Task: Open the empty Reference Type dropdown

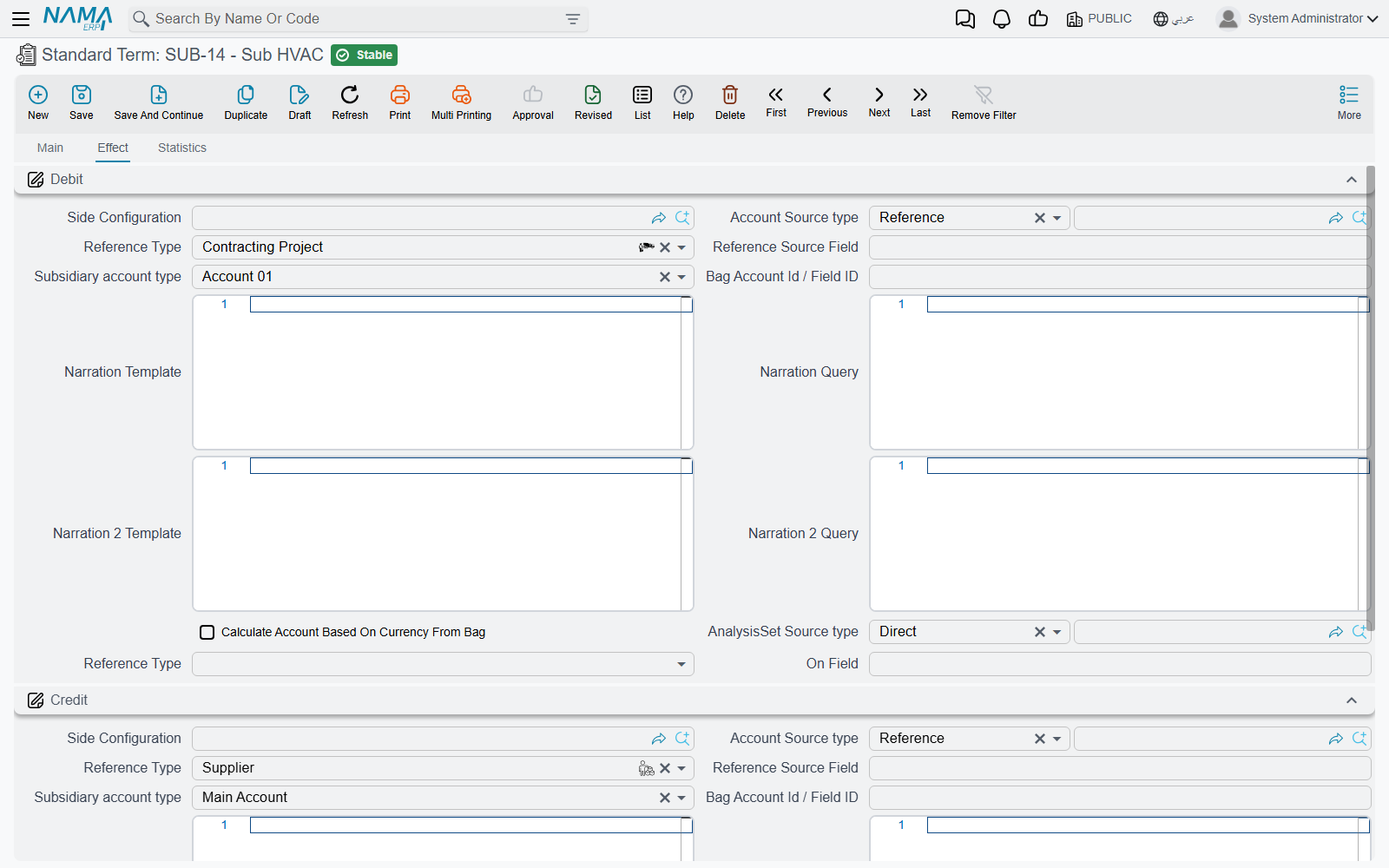Action: pos(682,664)
